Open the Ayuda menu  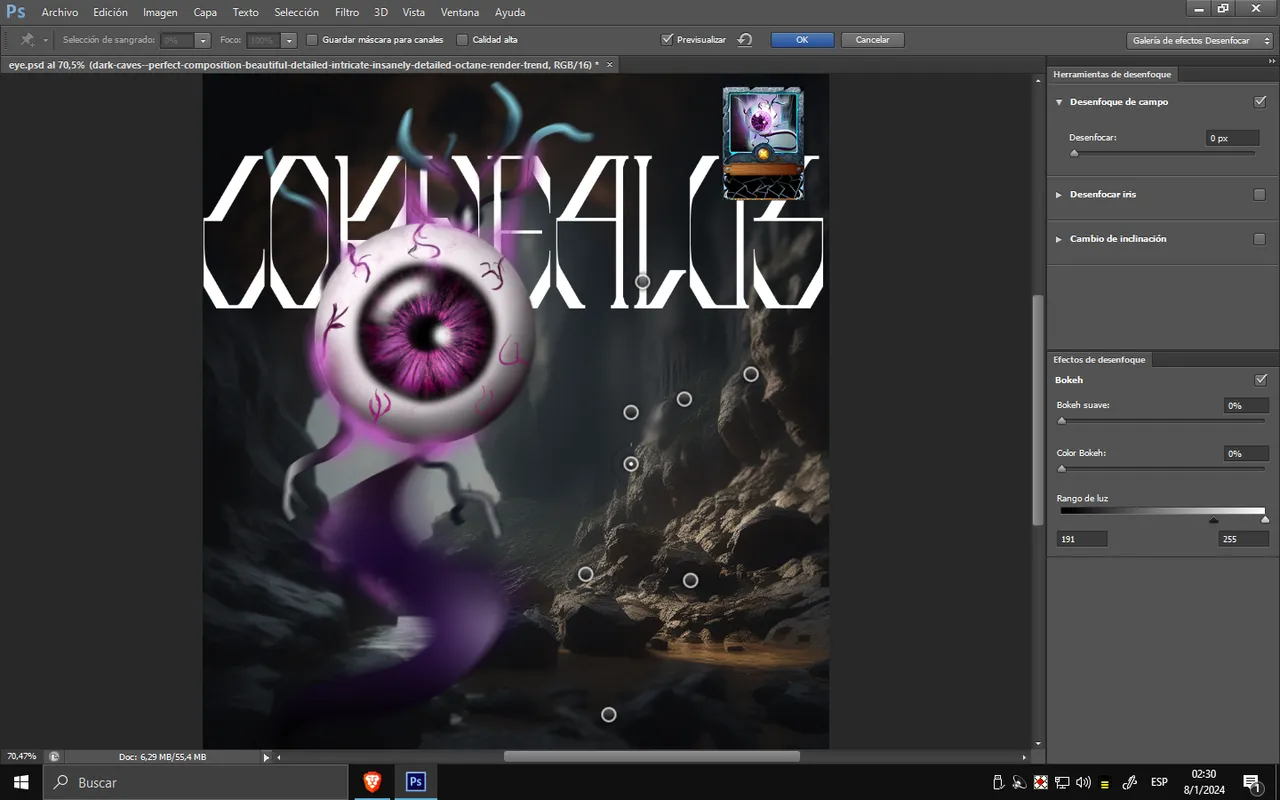pyautogui.click(x=510, y=13)
